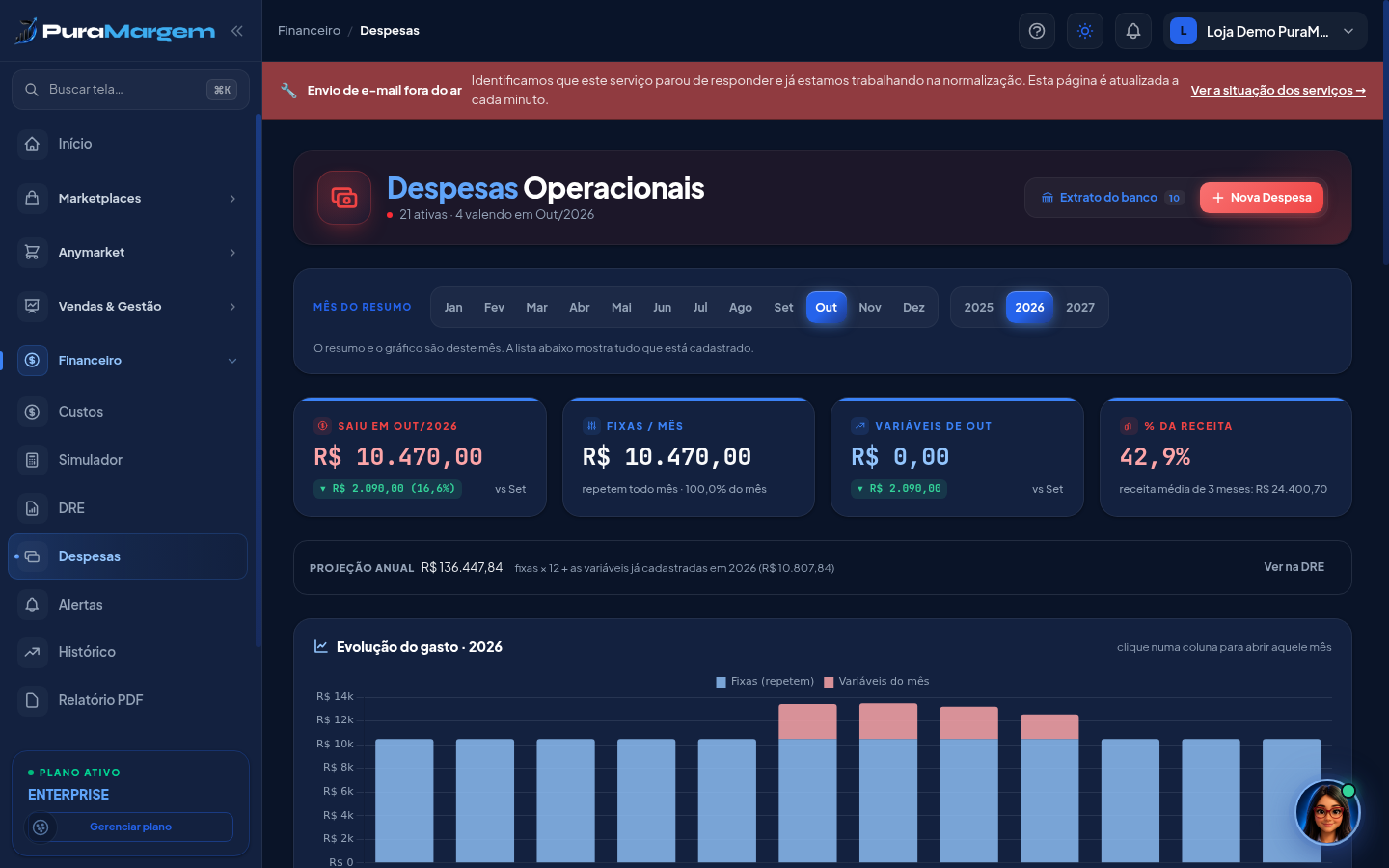Viewport: 1389px width, 868px height.
Task: Expand the Vendas & Gestão chevron
Action: 232,307
